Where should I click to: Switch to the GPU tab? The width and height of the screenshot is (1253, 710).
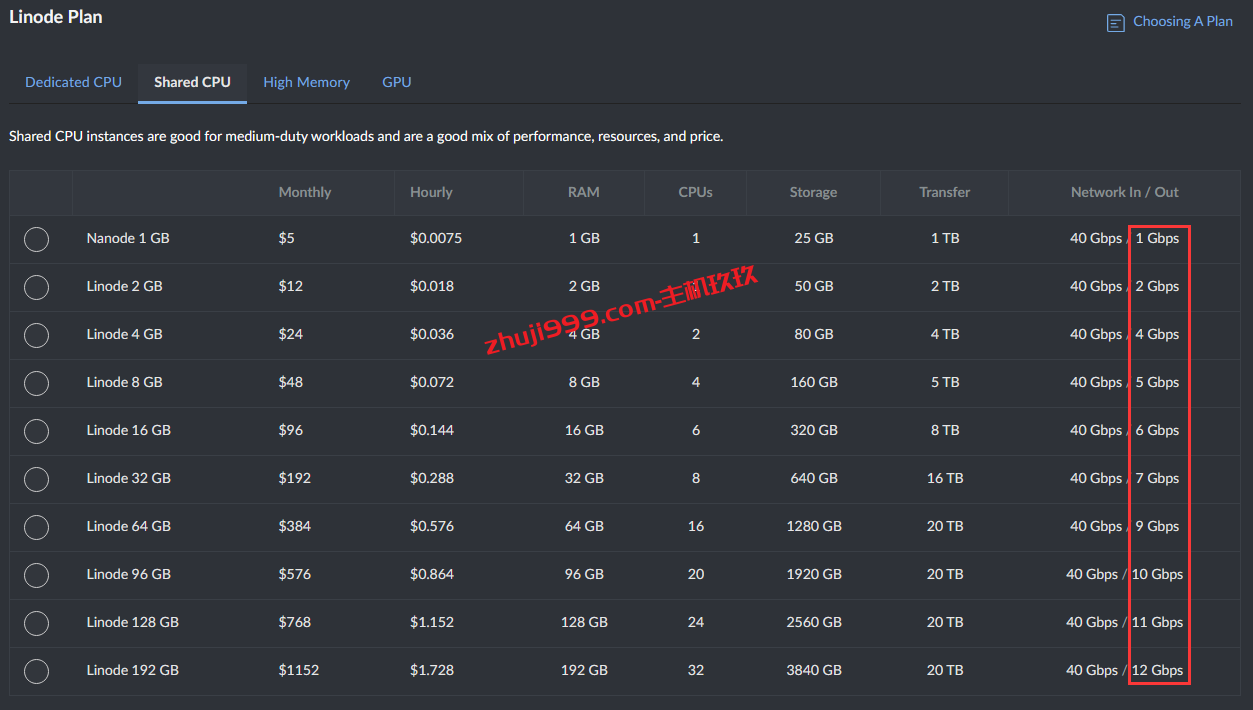(397, 82)
